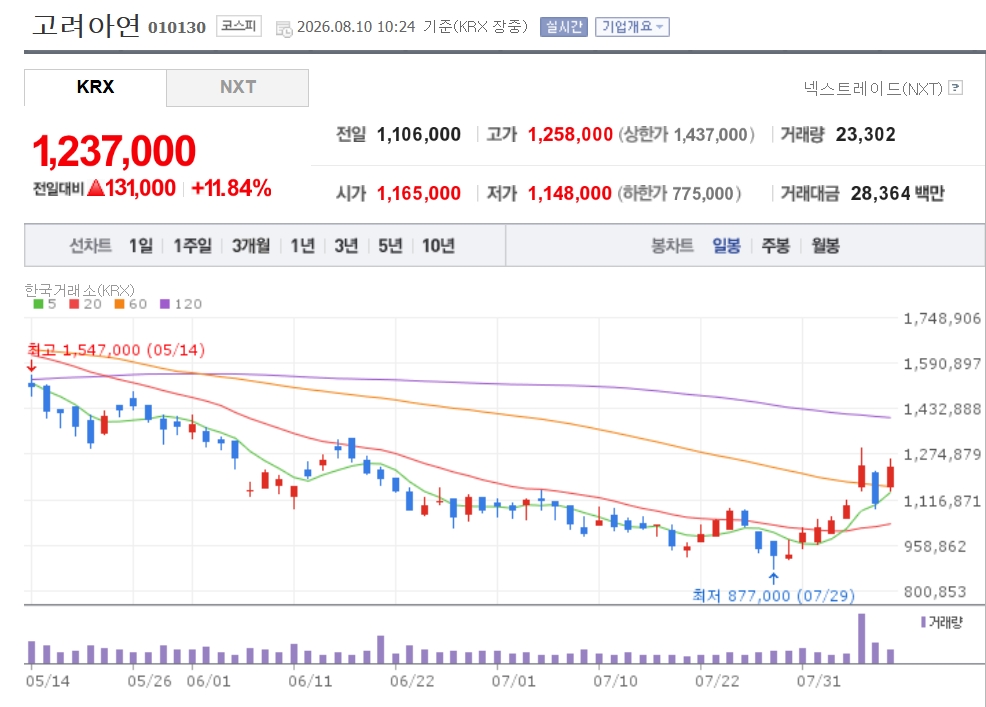Click the 실시간 real-time button
986x707 pixels.
coord(563,27)
